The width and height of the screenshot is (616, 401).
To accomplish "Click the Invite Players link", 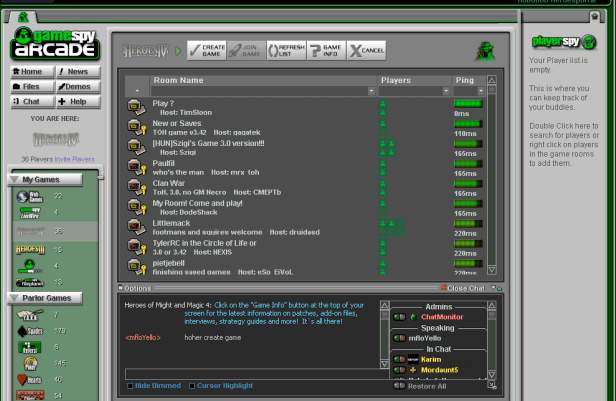I will pyautogui.click(x=74, y=159).
